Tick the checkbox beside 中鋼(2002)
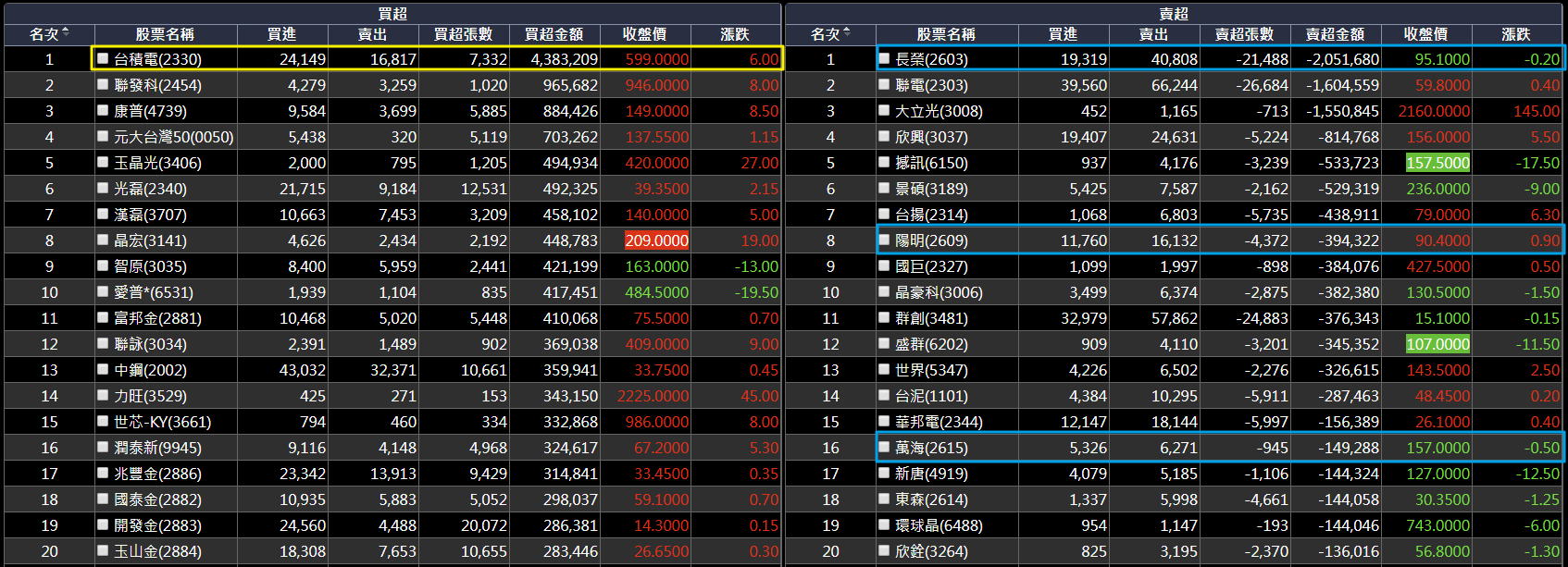1568x567 pixels. pyautogui.click(x=103, y=369)
